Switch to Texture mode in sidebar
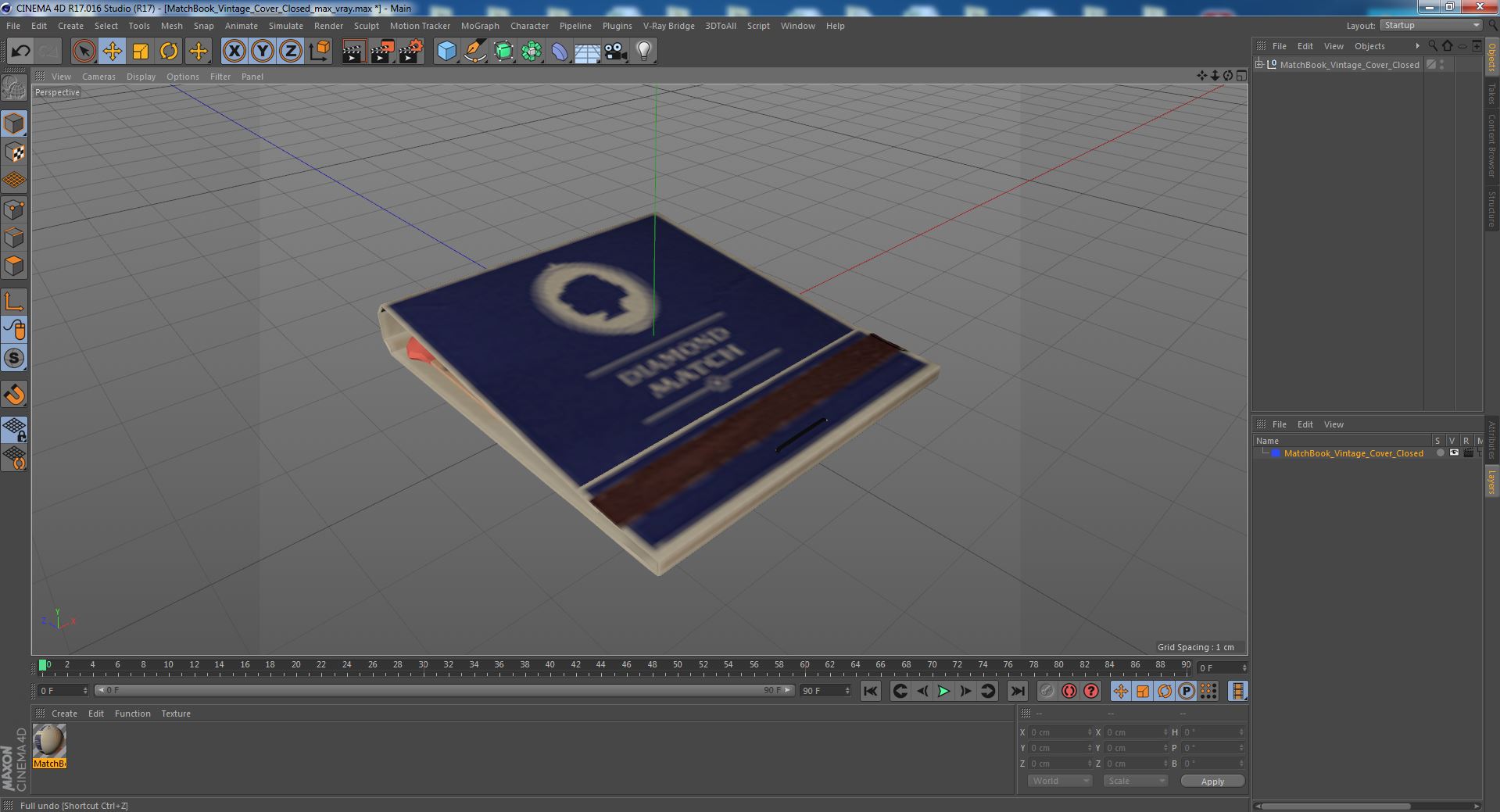 pyautogui.click(x=14, y=152)
